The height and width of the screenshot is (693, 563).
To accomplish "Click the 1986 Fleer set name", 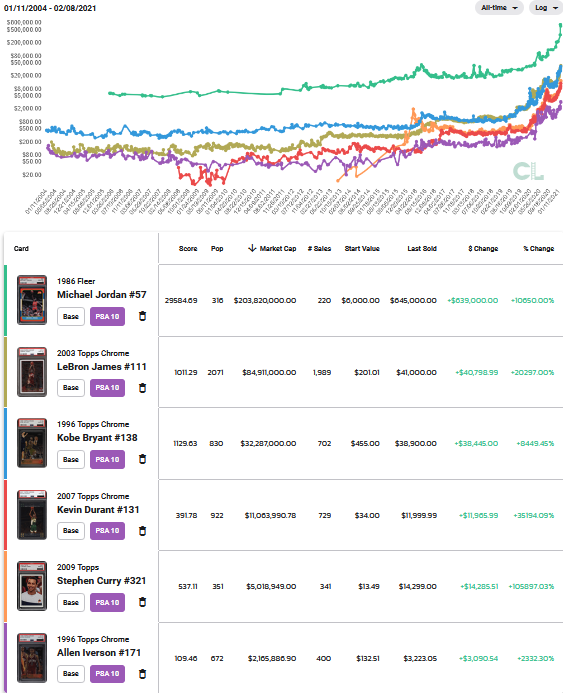I will click(76, 281).
